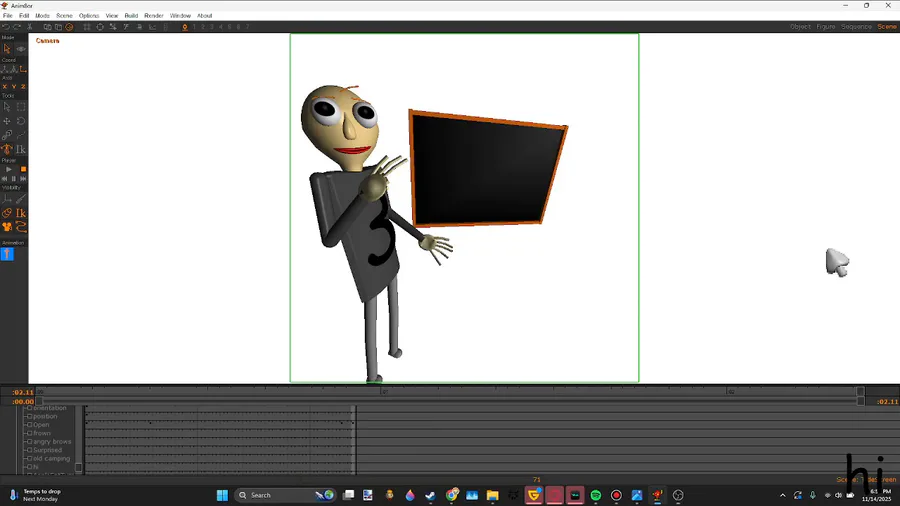Expand the orientation track node
This screenshot has height=506, width=900.
coord(29,408)
